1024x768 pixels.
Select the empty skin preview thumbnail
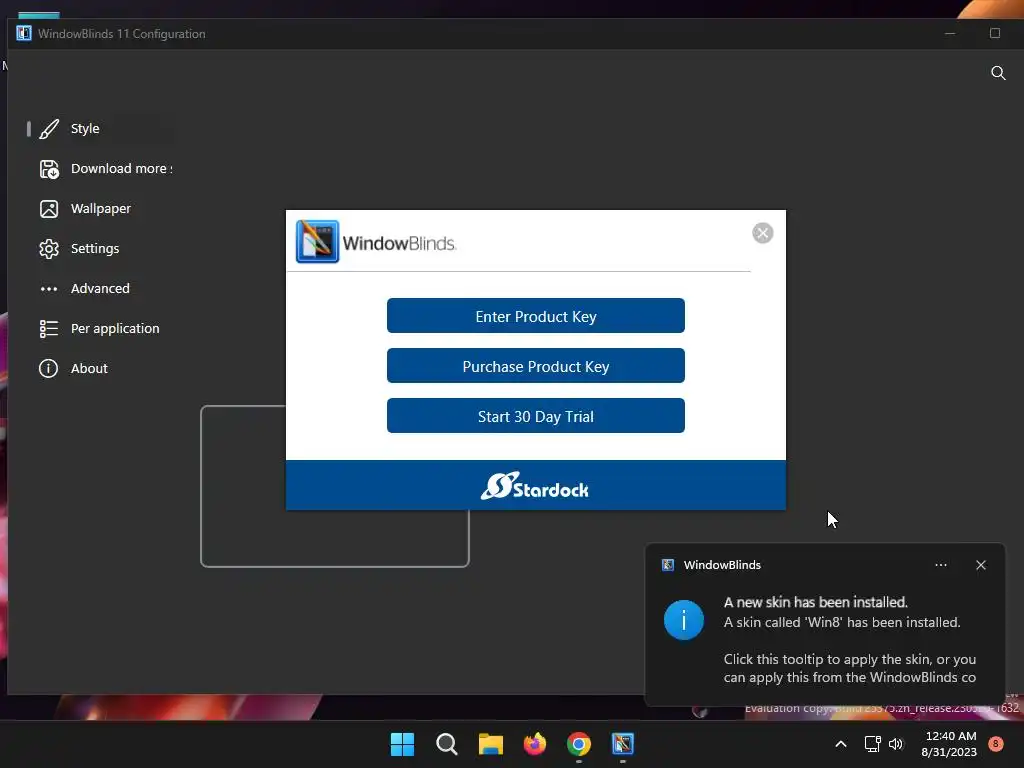(334, 486)
